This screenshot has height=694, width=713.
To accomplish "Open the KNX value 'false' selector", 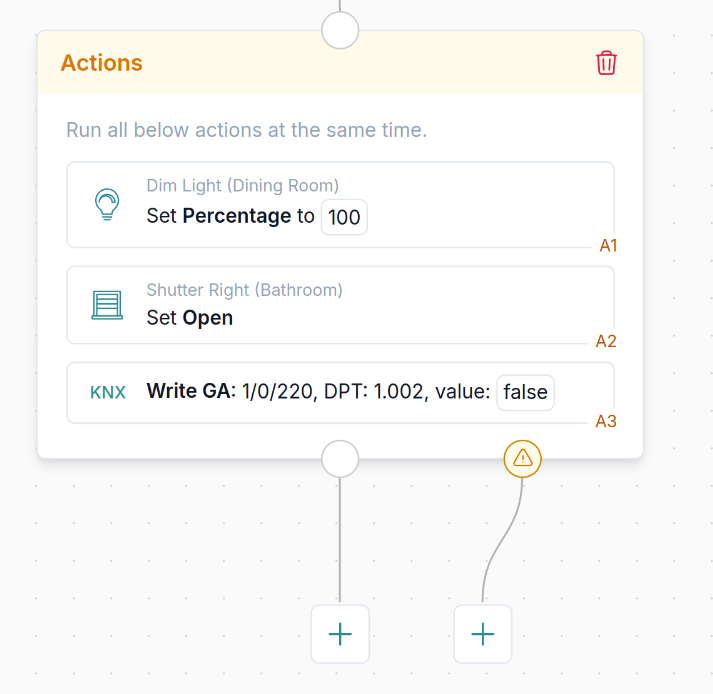I will pyautogui.click(x=525, y=392).
